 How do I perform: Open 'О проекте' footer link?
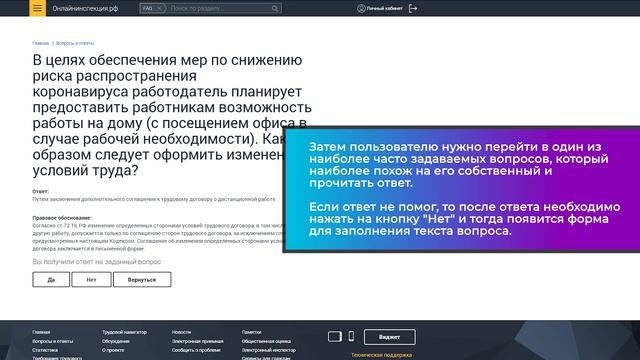[x=113, y=350]
